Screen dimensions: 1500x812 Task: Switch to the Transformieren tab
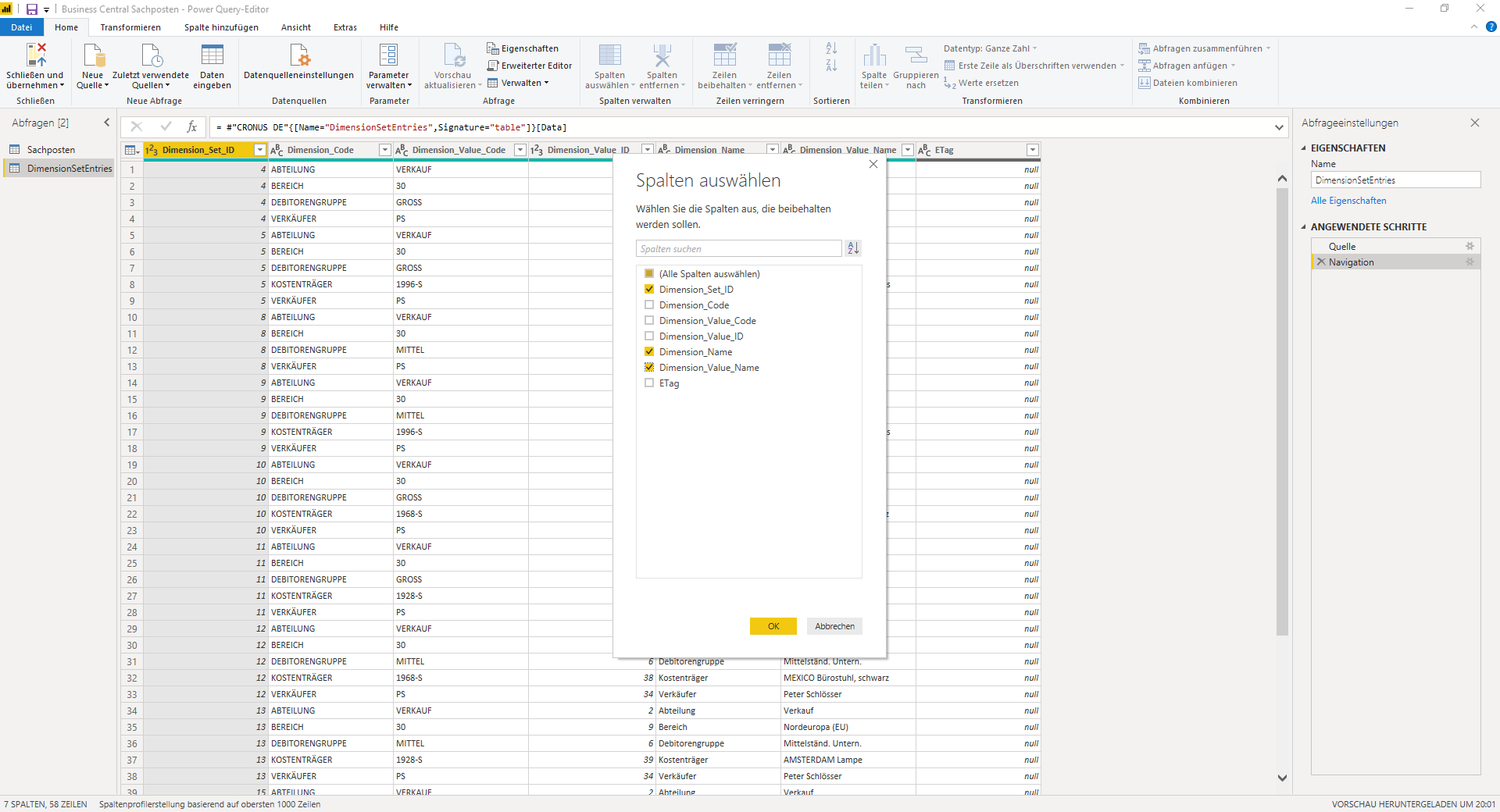click(130, 27)
